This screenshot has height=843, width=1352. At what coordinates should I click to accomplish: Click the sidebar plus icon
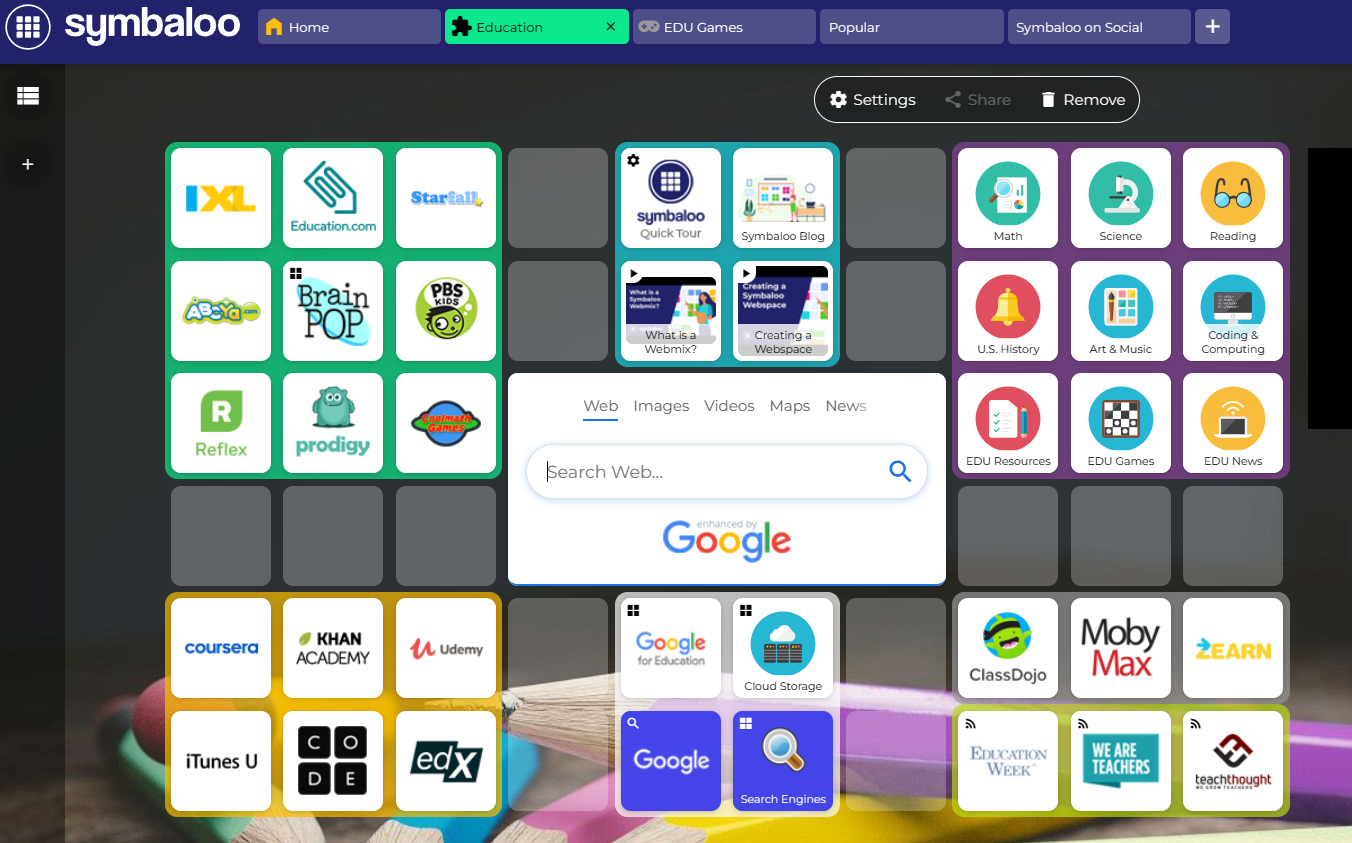[x=28, y=164]
